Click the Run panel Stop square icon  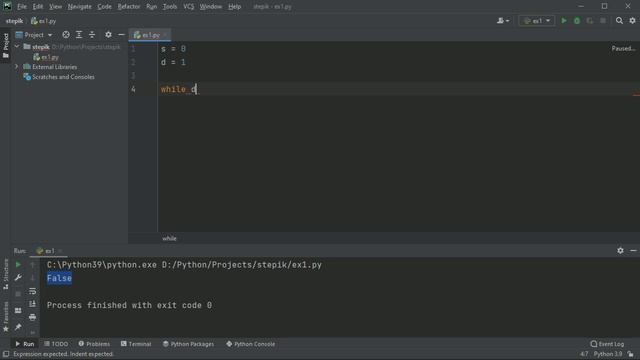[x=18, y=294]
